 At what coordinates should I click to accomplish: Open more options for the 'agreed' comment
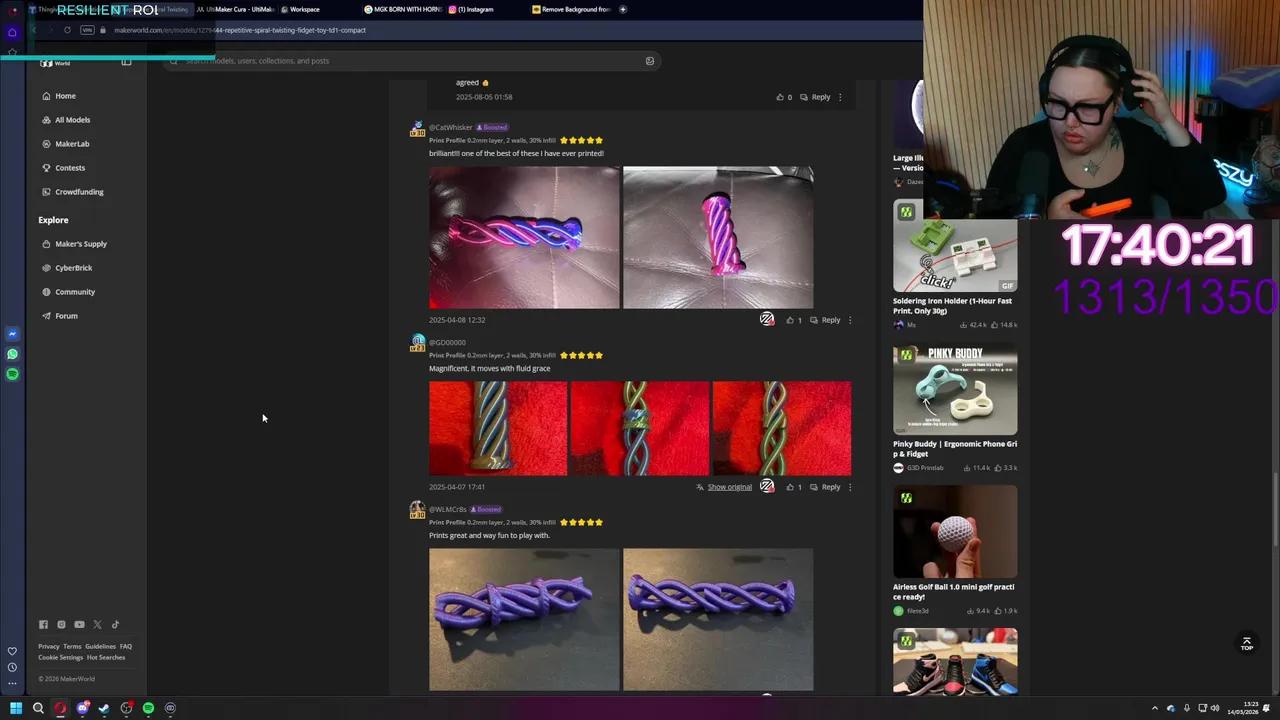839,96
